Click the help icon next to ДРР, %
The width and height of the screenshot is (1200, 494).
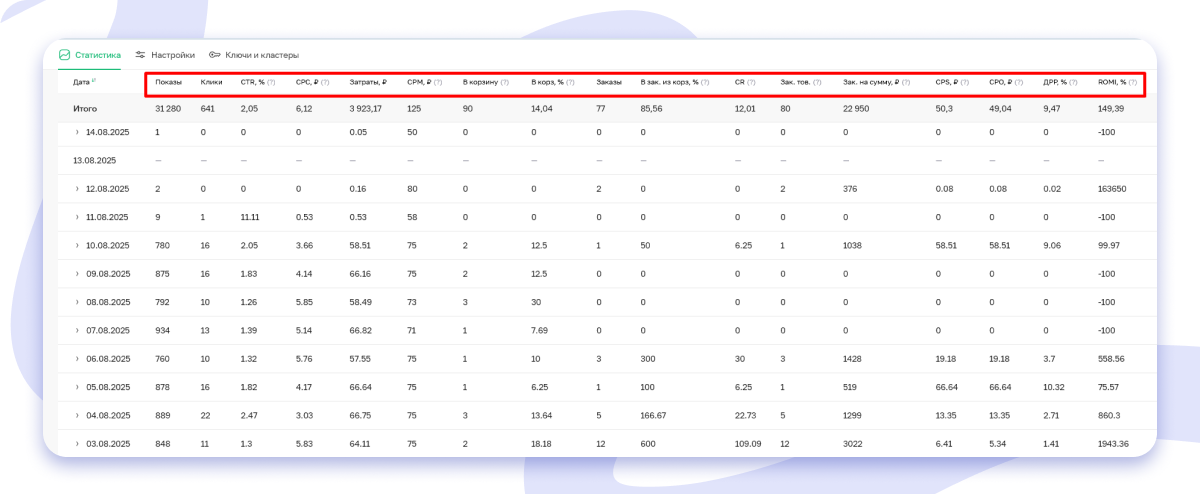[x=1074, y=82]
